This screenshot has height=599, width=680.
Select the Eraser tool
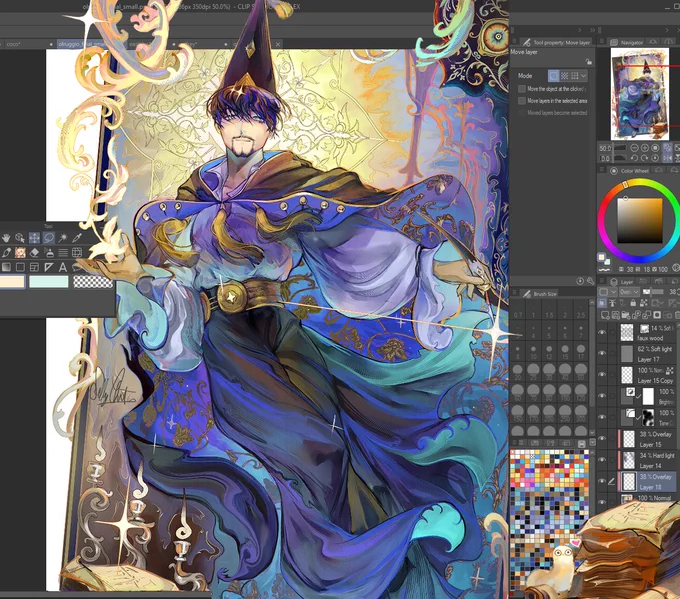pos(34,252)
